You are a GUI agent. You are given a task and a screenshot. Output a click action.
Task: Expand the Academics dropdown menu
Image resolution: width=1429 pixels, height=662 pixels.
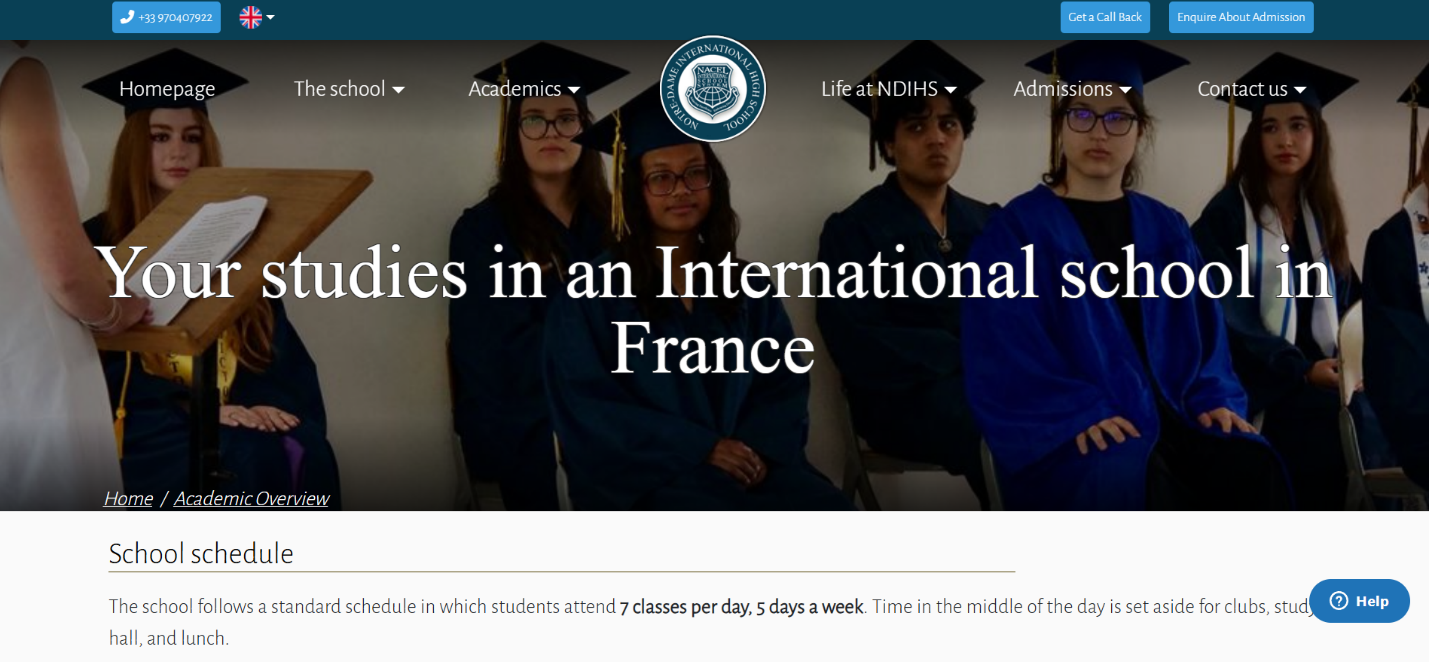click(524, 89)
